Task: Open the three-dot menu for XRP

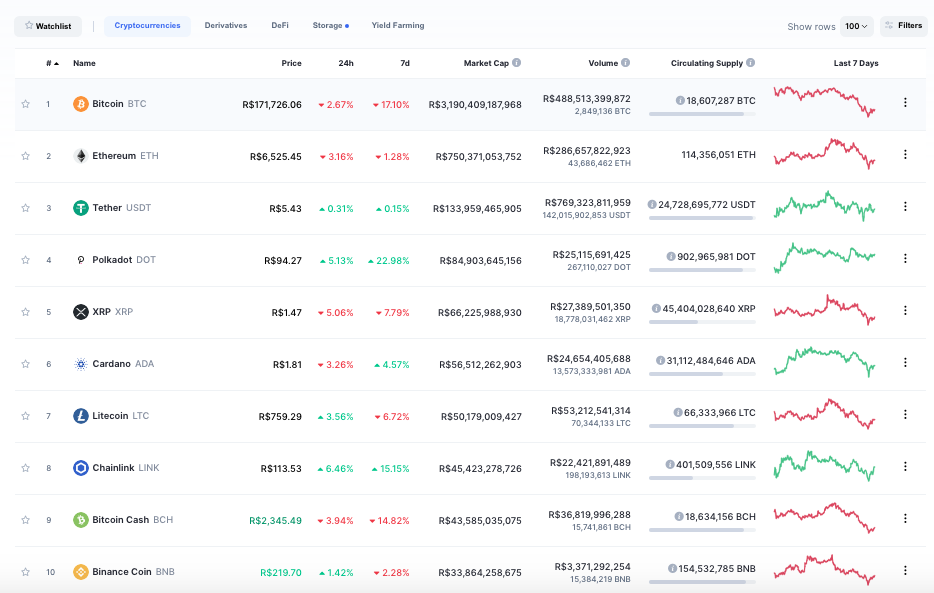Action: point(905,310)
